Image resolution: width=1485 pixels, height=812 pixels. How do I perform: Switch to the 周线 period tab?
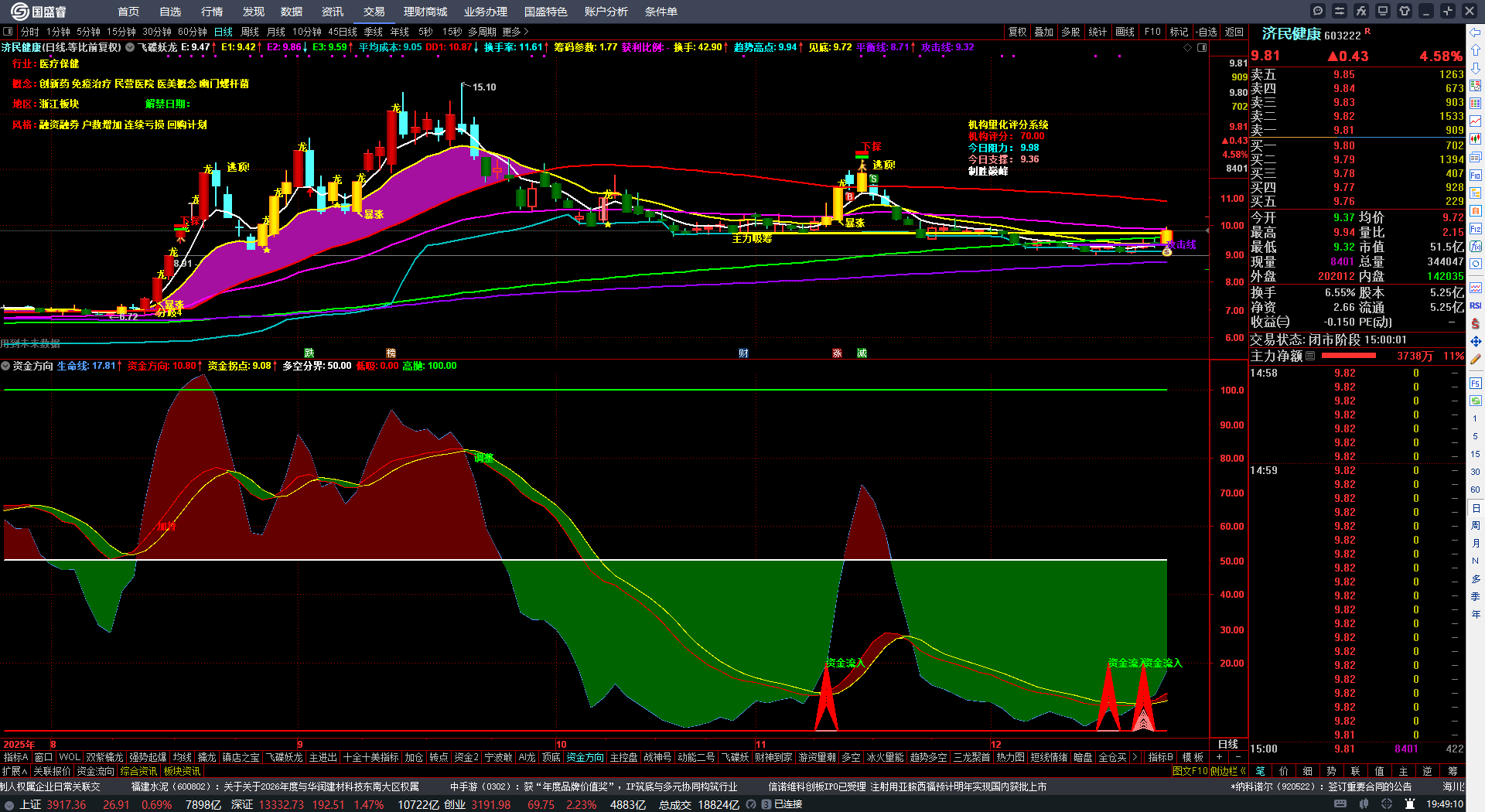pyautogui.click(x=250, y=32)
